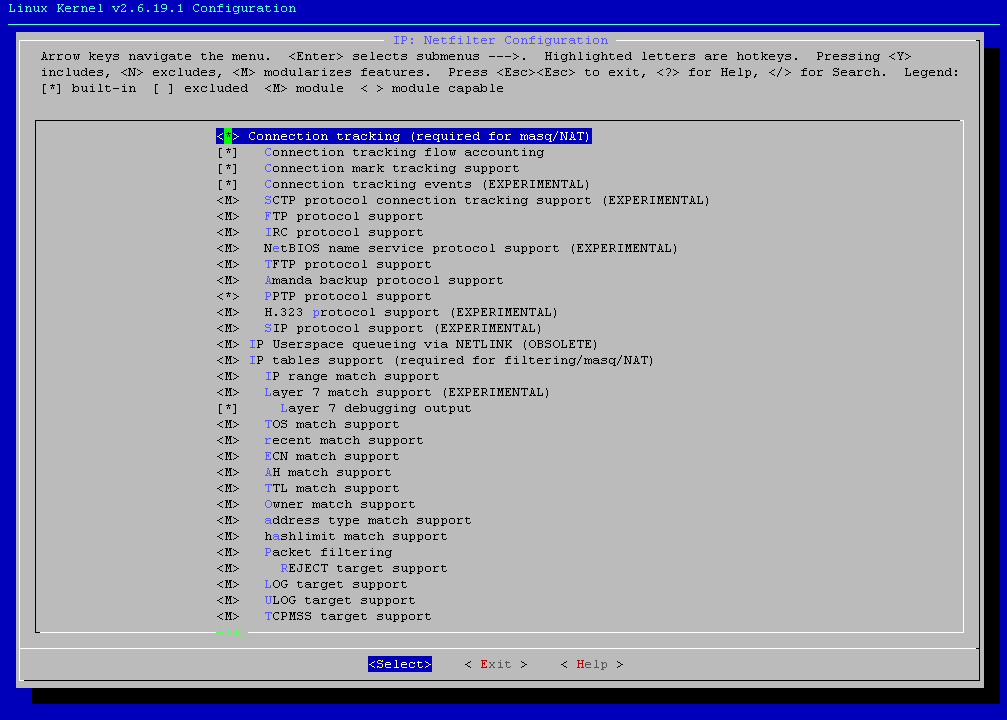The image size is (1007, 720).
Task: Select Amanda backup protocol support row
Action: point(360,281)
